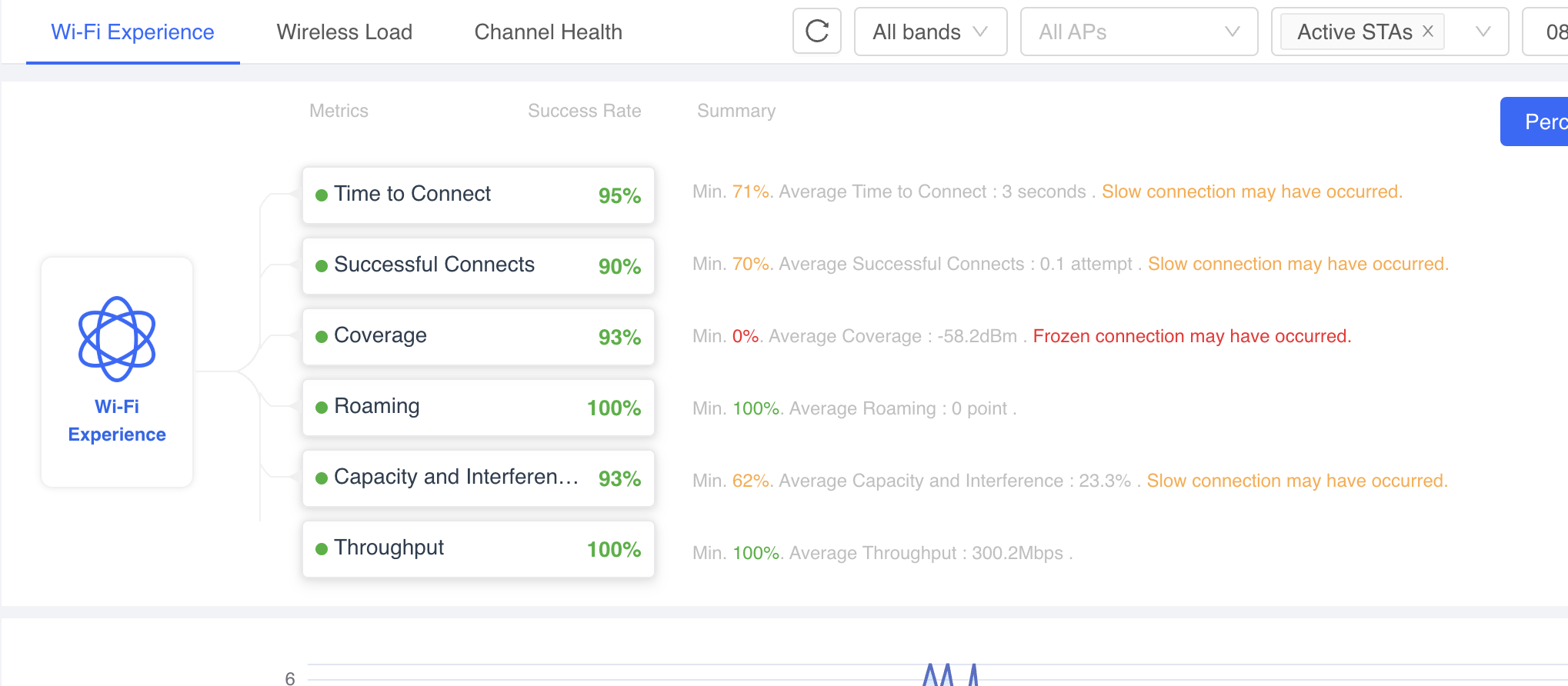
Task: Select the Time to Connect metric card
Action: (x=479, y=195)
